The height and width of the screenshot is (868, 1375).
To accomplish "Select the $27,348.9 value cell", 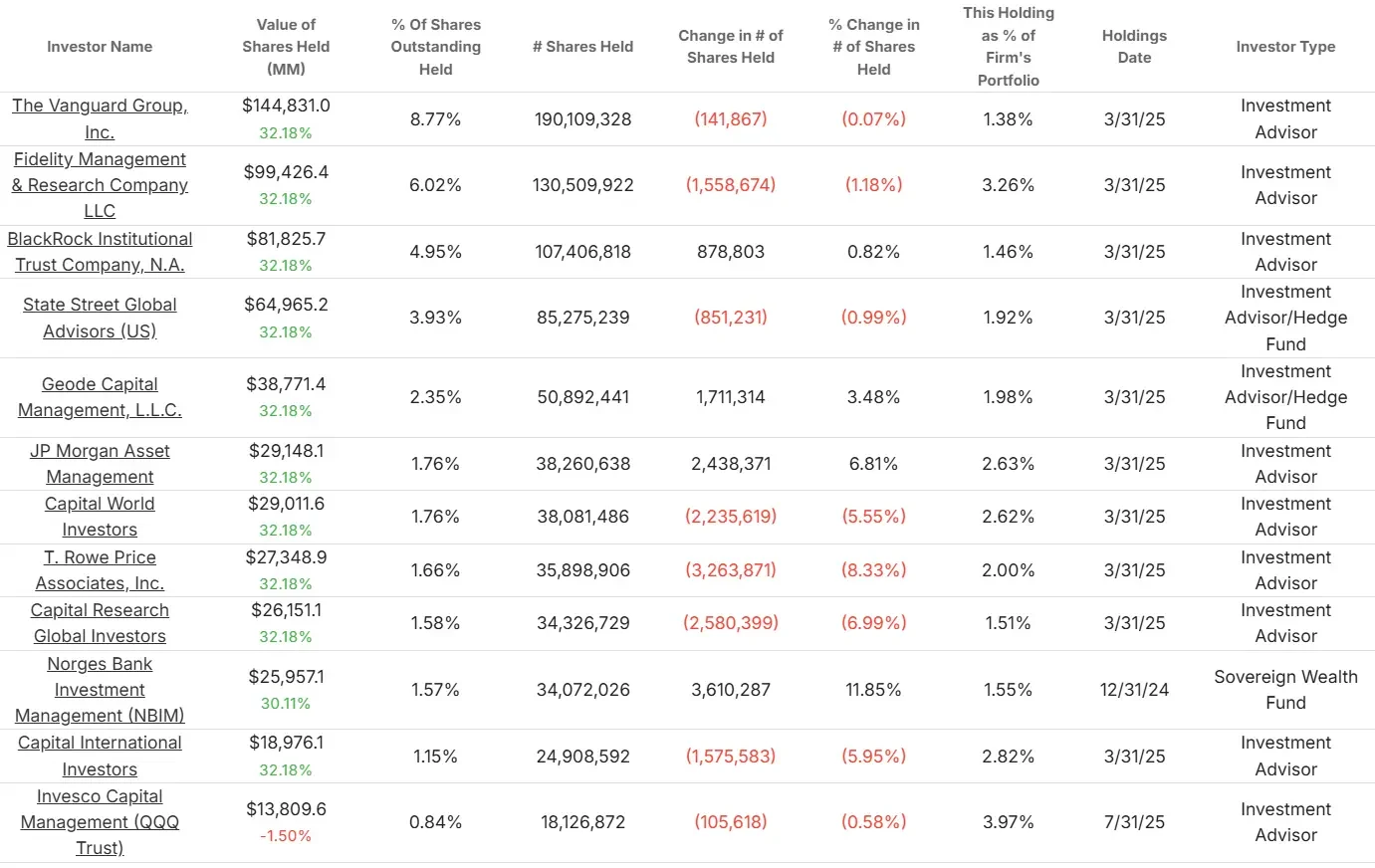I will [286, 557].
